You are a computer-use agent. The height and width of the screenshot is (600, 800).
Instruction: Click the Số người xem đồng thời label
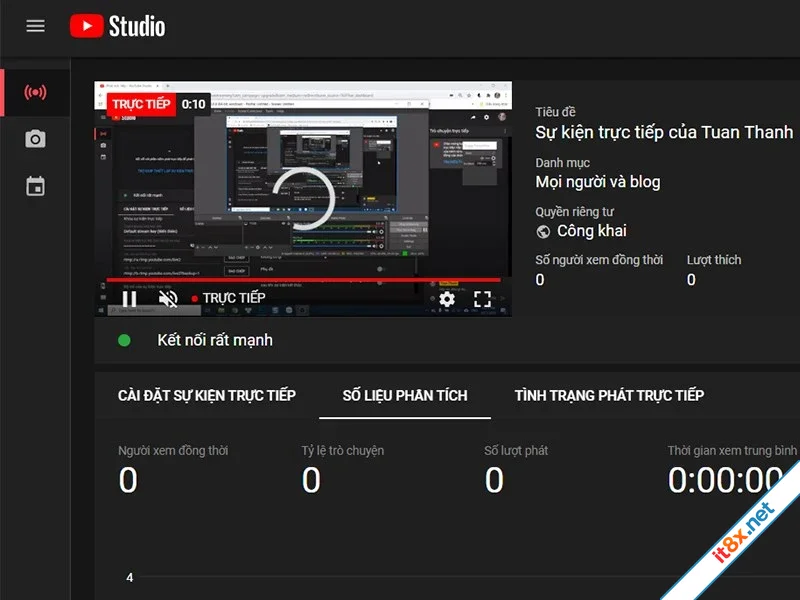coord(599,260)
